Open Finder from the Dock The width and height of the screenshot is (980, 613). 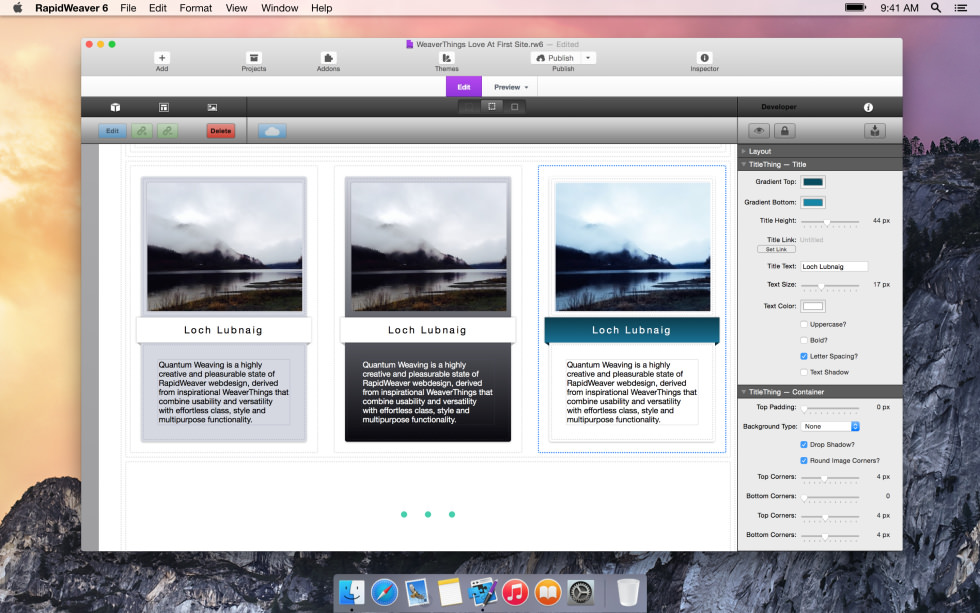352,592
